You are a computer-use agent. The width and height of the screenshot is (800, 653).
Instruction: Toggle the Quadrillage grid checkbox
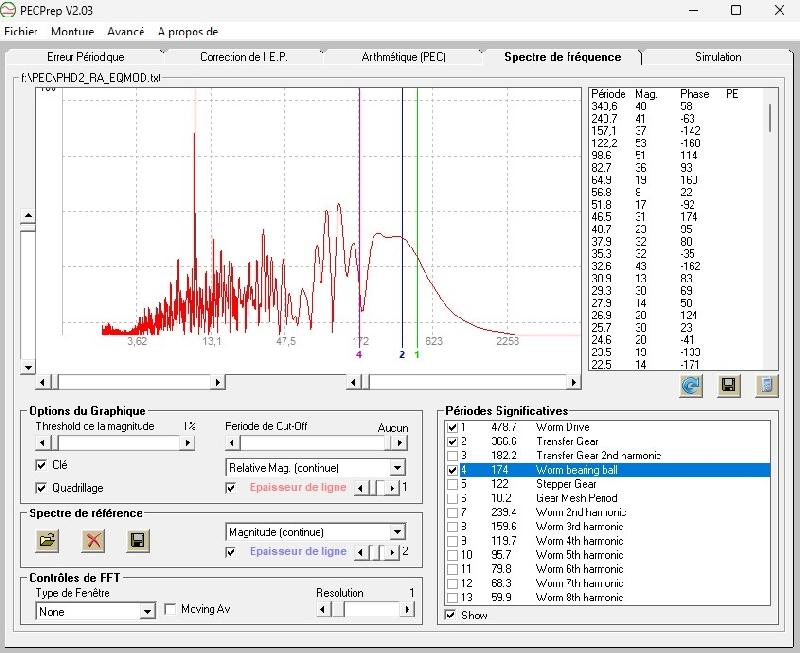pyautogui.click(x=41, y=488)
